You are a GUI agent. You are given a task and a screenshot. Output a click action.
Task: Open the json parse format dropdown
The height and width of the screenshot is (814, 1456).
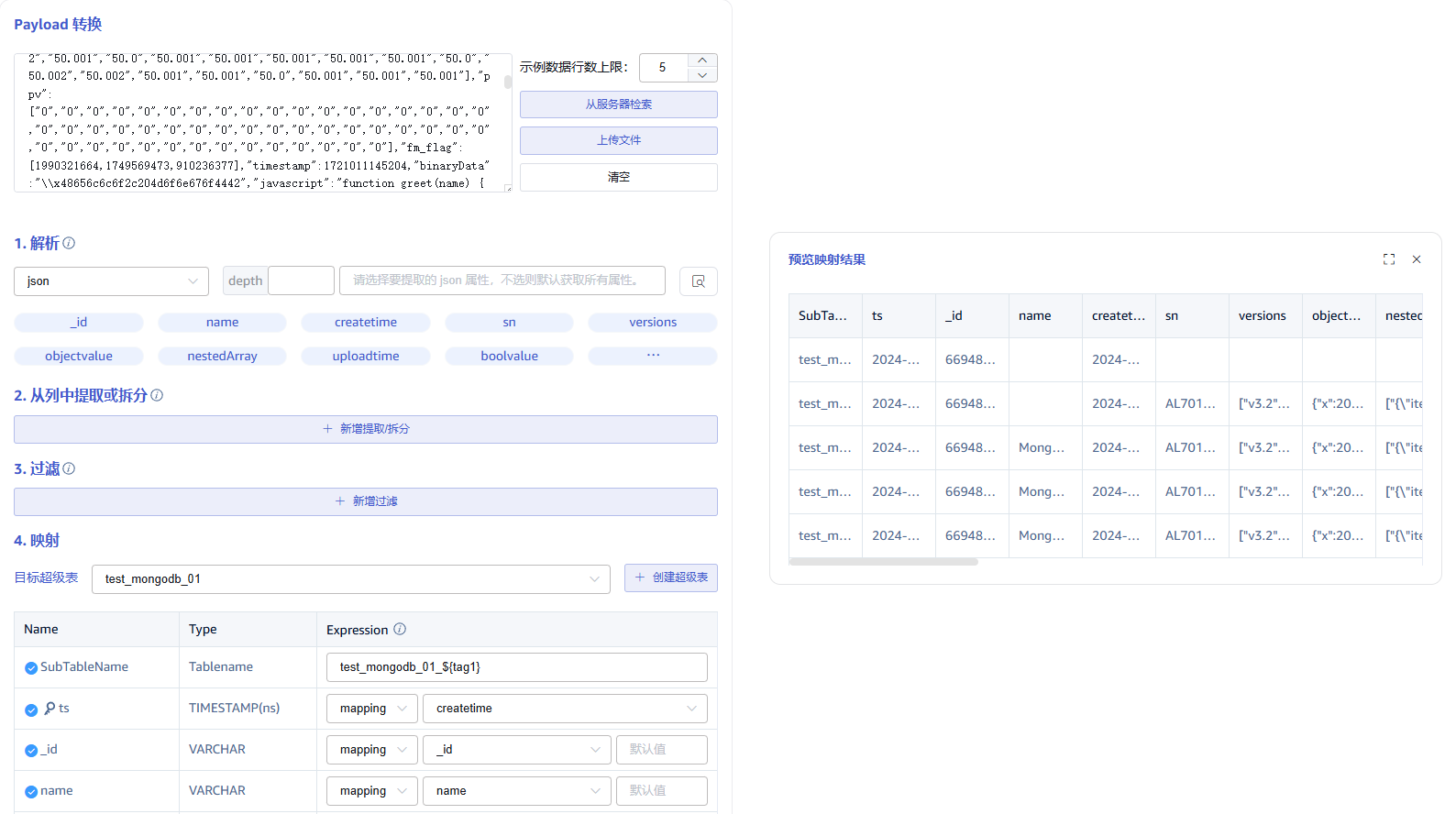pyautogui.click(x=111, y=281)
